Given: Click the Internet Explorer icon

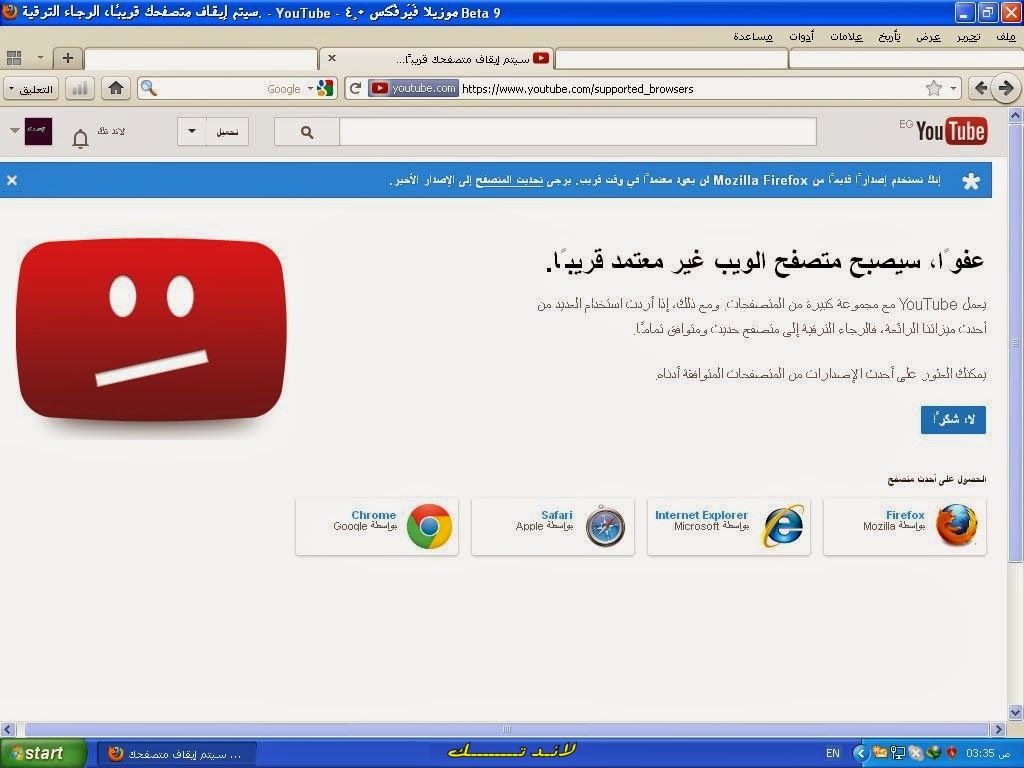Looking at the screenshot, I should 782,525.
